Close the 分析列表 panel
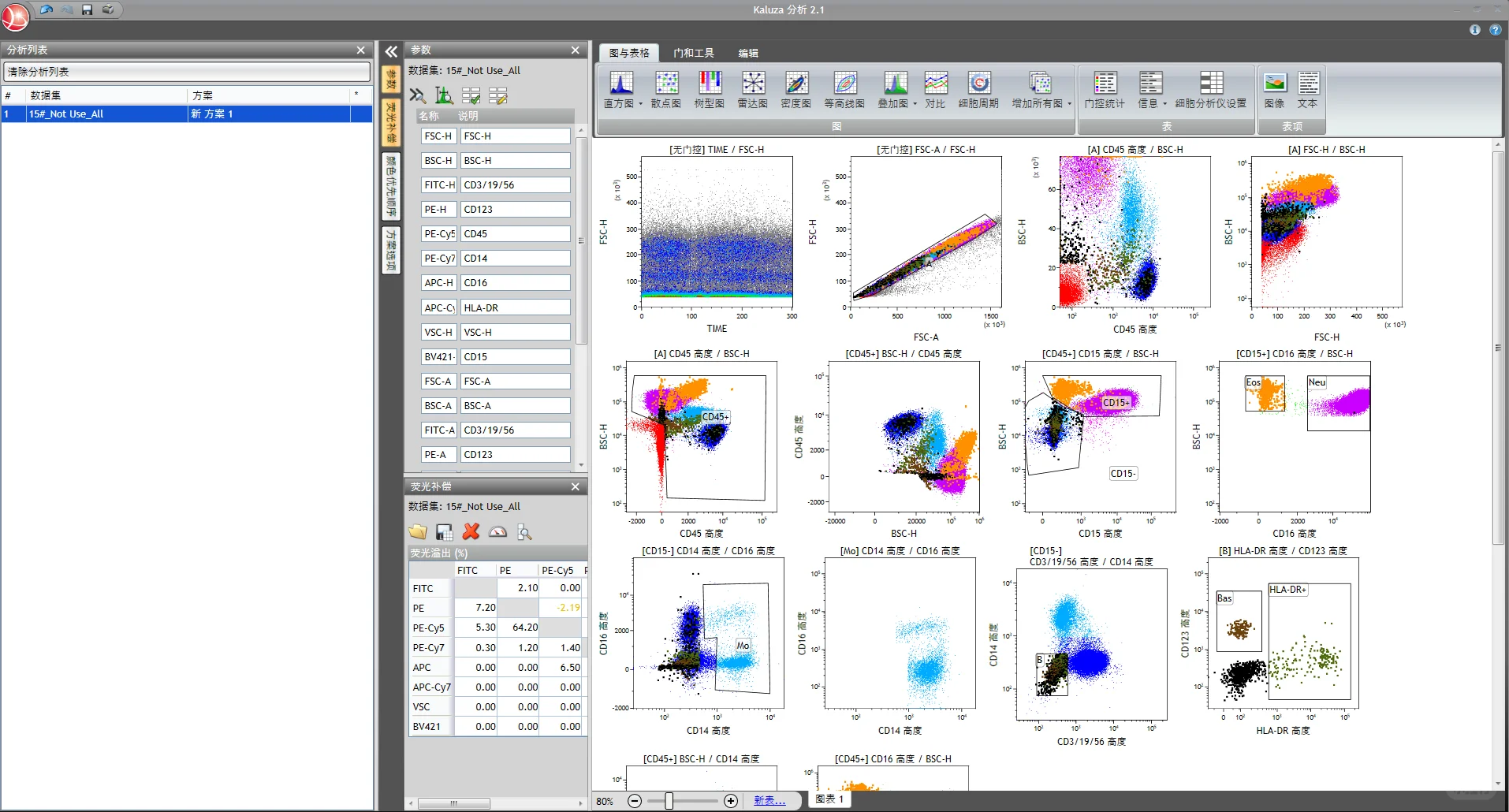Screen dimensions: 1509x812 [x=361, y=50]
